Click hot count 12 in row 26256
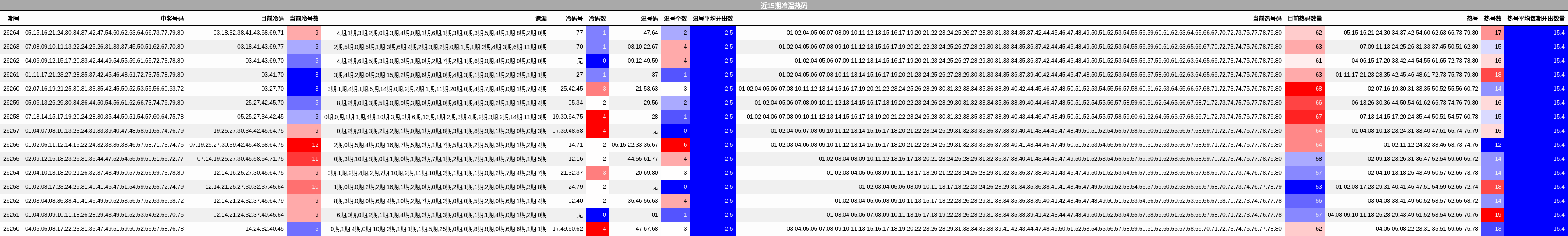The image size is (1568, 236). click(1493, 145)
